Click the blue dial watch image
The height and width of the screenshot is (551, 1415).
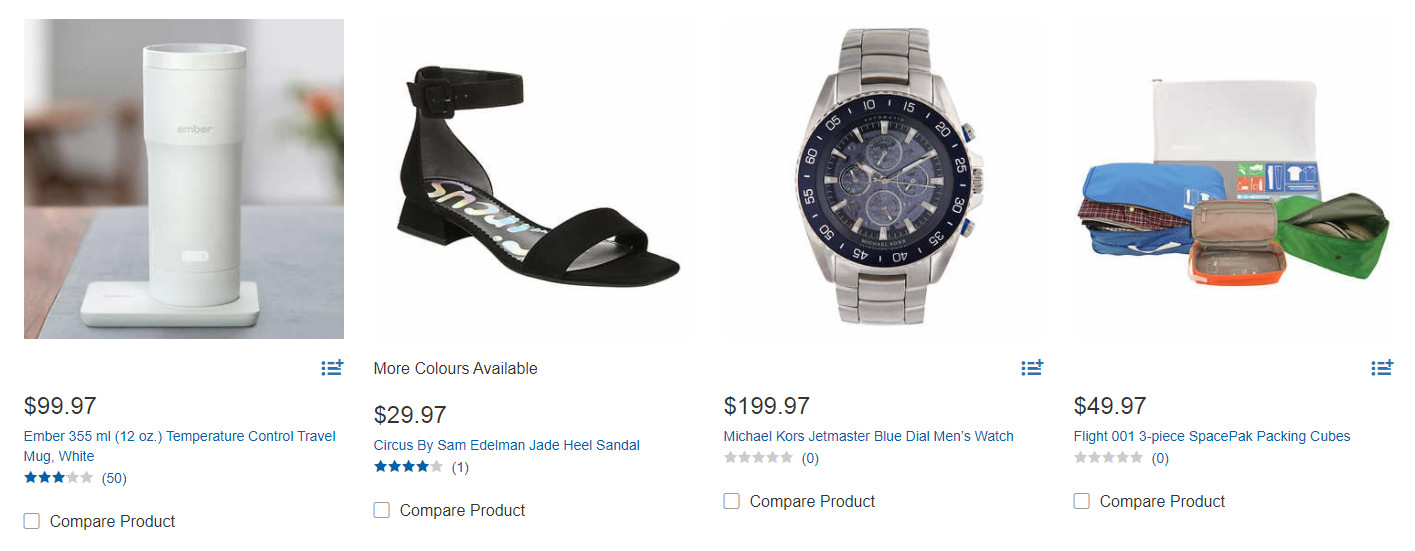click(884, 179)
